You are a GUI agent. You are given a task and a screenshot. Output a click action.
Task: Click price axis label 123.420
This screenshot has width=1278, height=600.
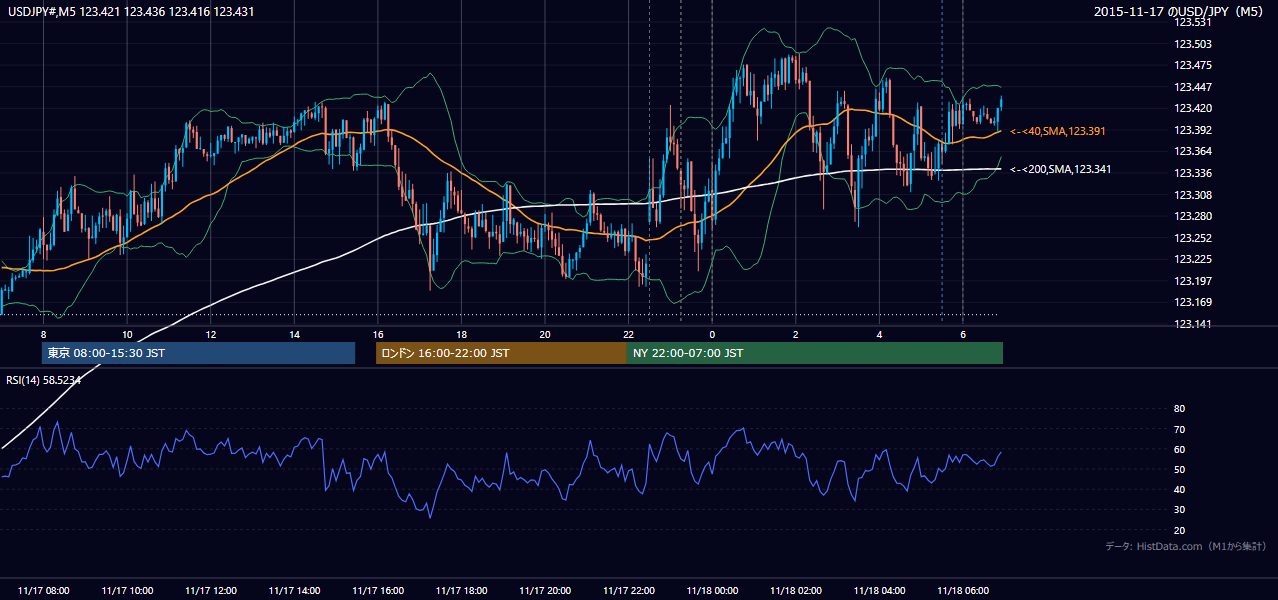click(1192, 108)
